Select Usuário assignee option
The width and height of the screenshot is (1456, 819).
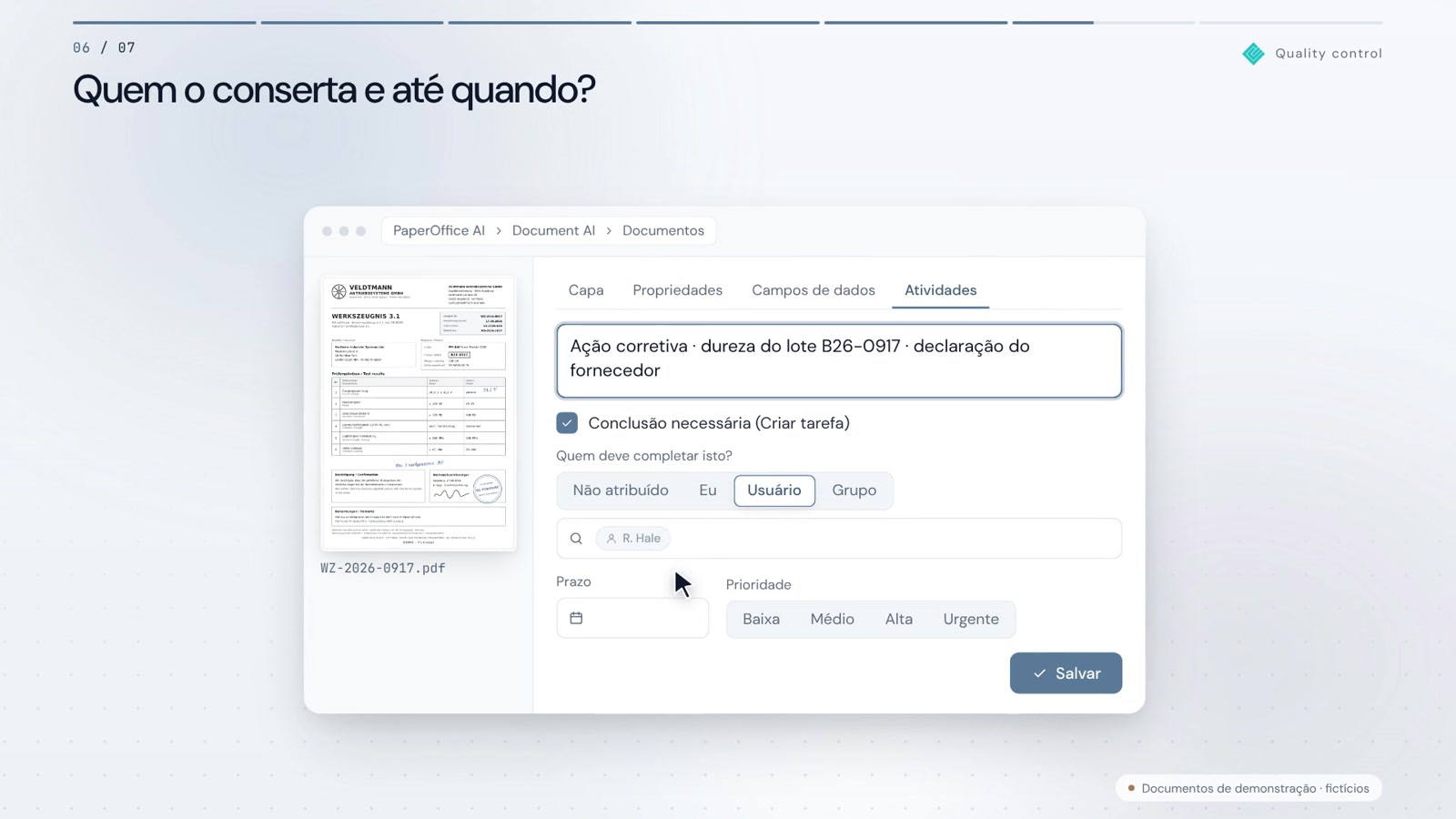pyautogui.click(x=774, y=490)
